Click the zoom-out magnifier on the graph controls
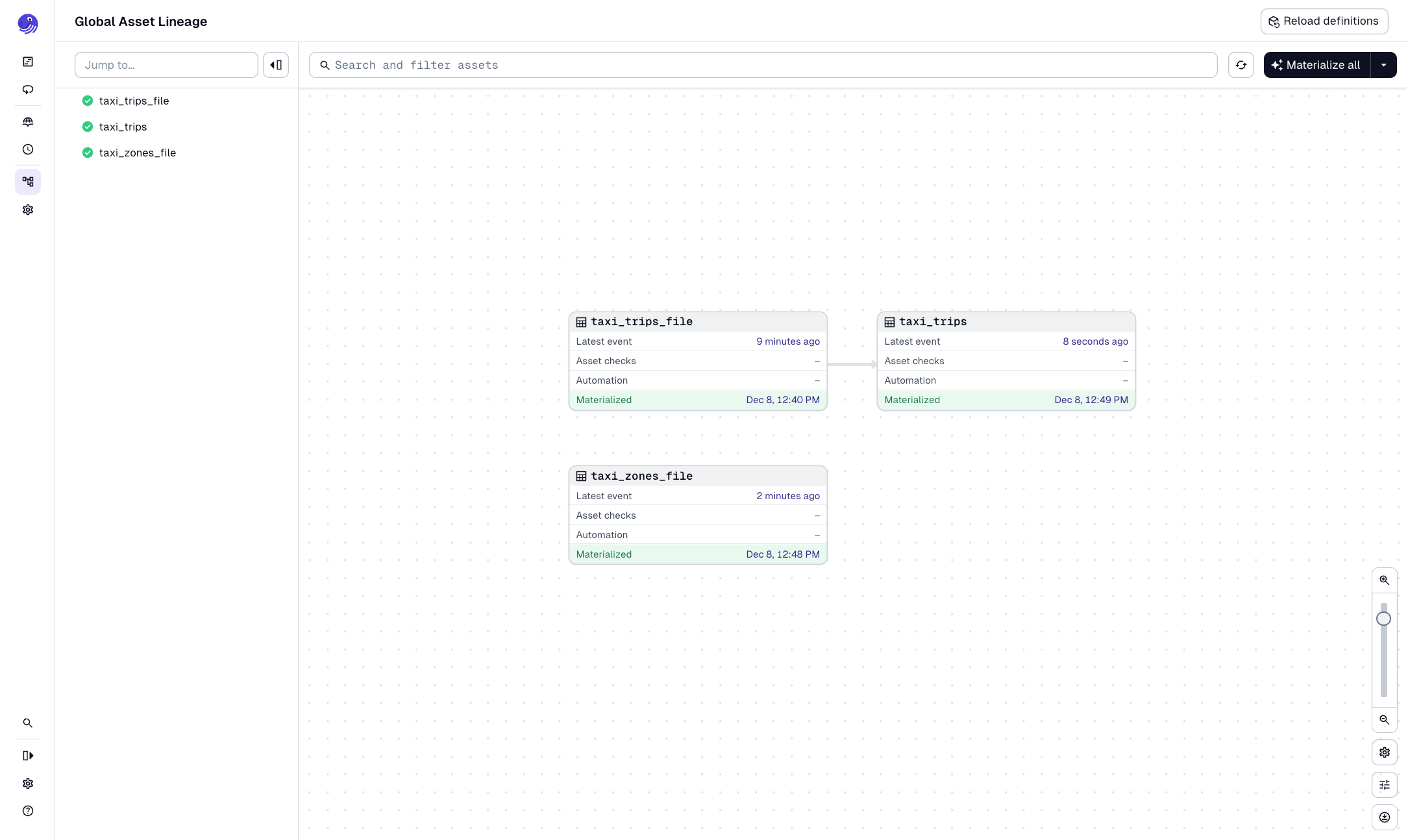1408x840 pixels. pyautogui.click(x=1384, y=720)
